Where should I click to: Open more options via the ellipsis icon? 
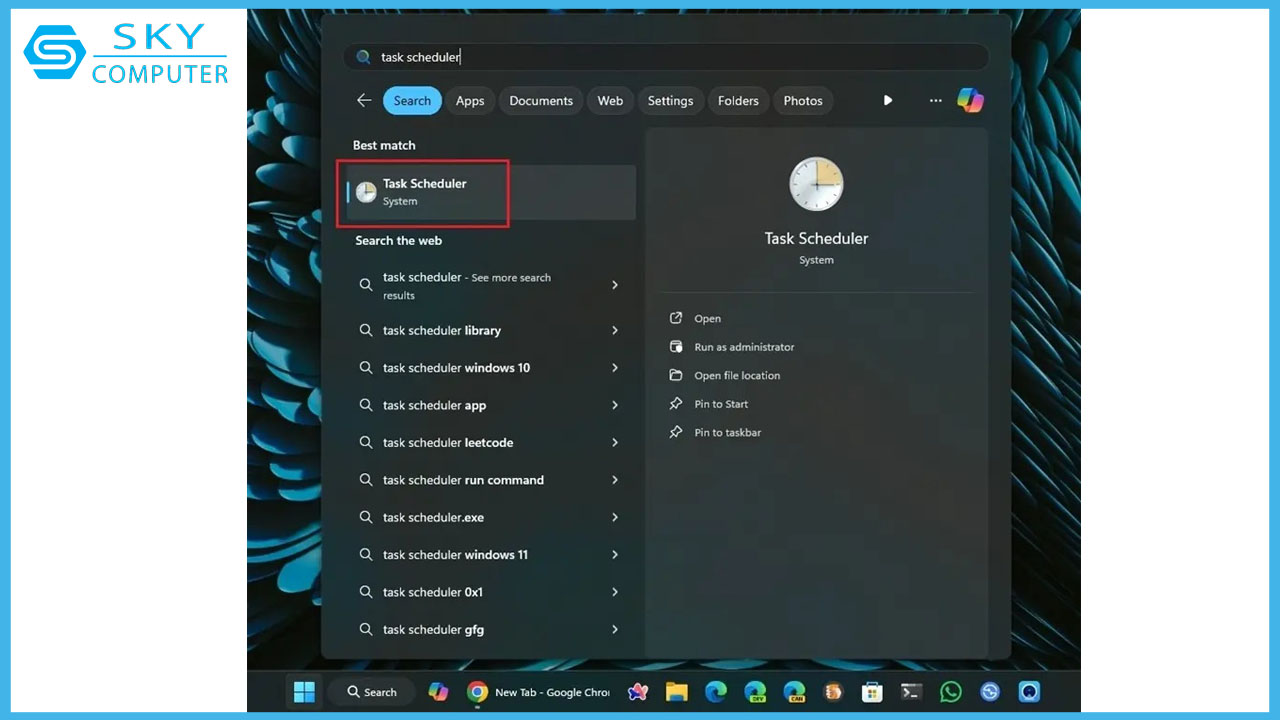[935, 100]
